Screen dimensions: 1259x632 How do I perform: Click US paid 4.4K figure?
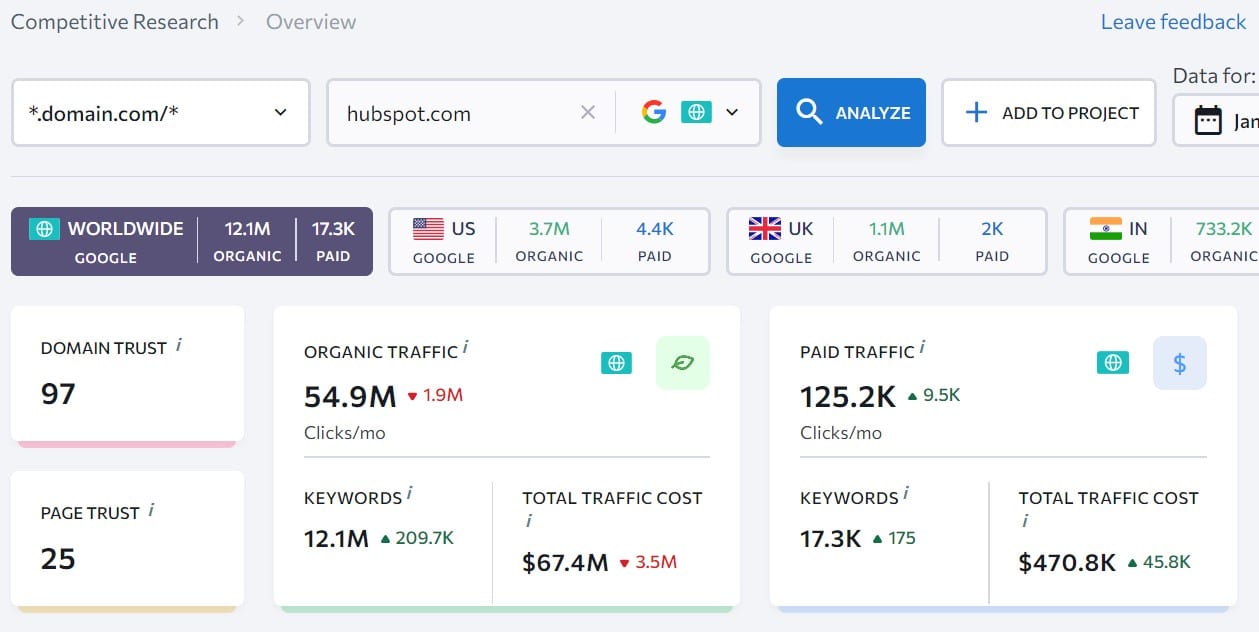click(655, 229)
